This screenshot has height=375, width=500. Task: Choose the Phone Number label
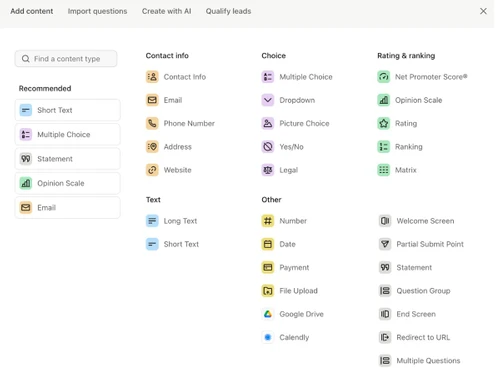pos(189,124)
